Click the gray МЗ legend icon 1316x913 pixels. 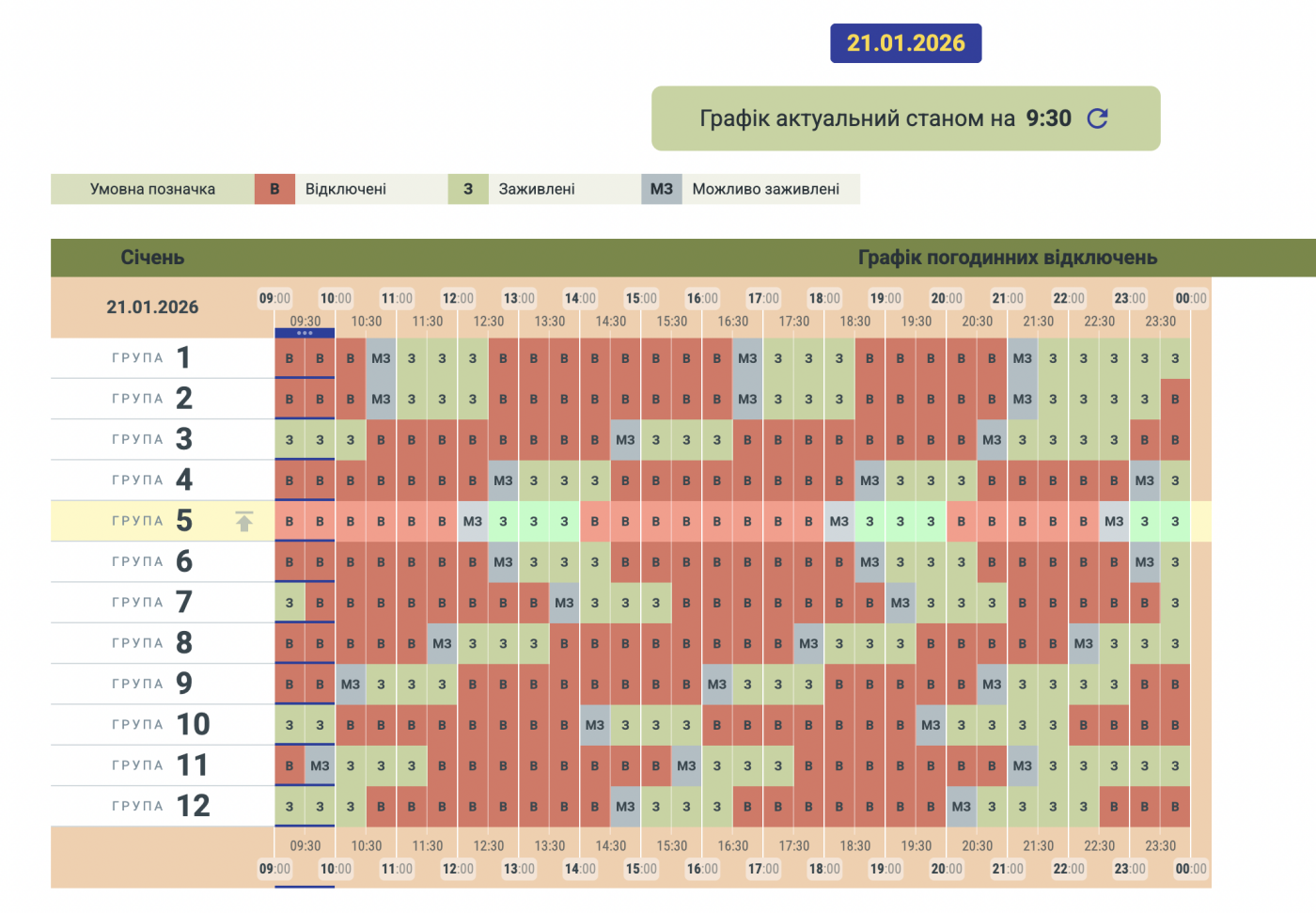coord(662,189)
